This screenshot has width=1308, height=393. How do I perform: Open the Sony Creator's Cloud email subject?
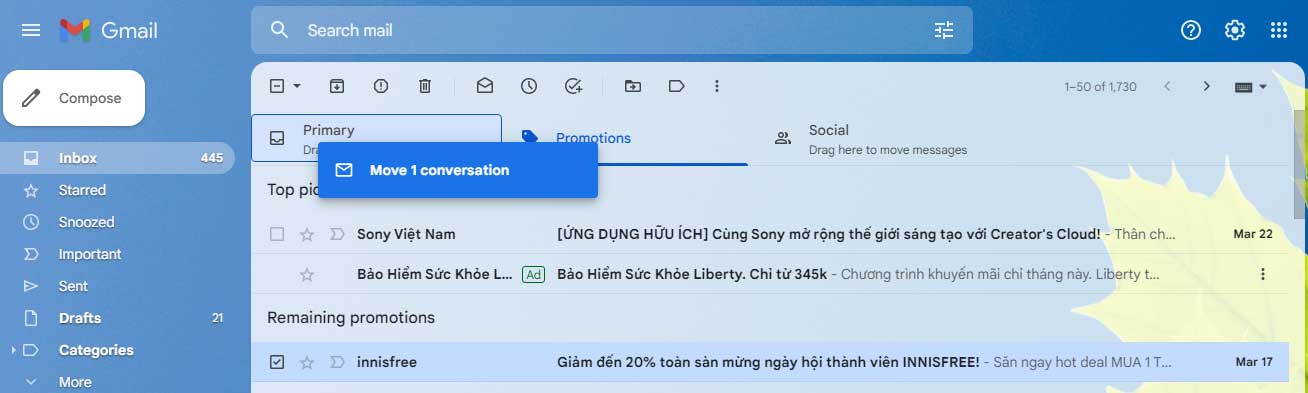tap(828, 234)
